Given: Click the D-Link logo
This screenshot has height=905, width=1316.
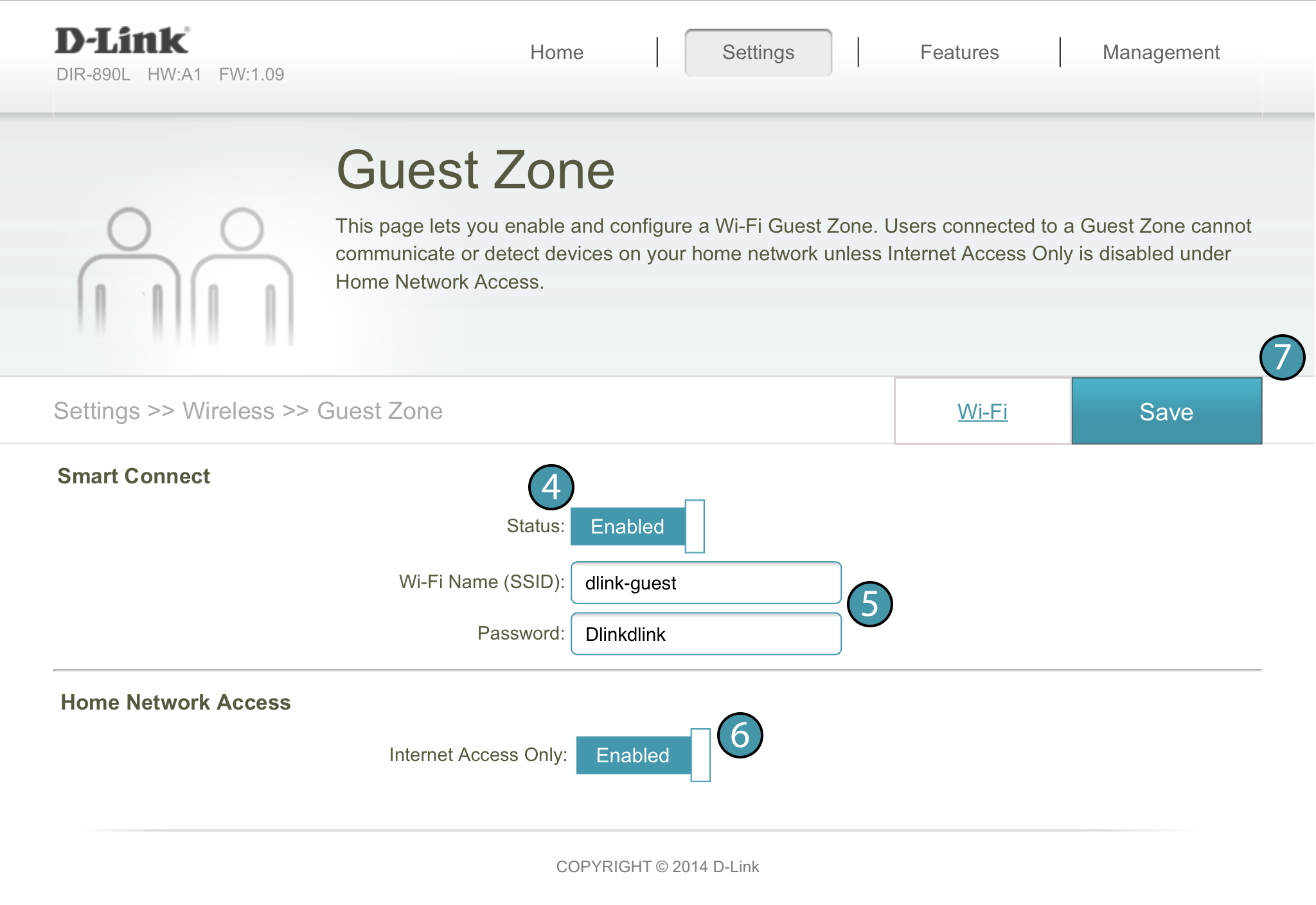Looking at the screenshot, I should (122, 41).
